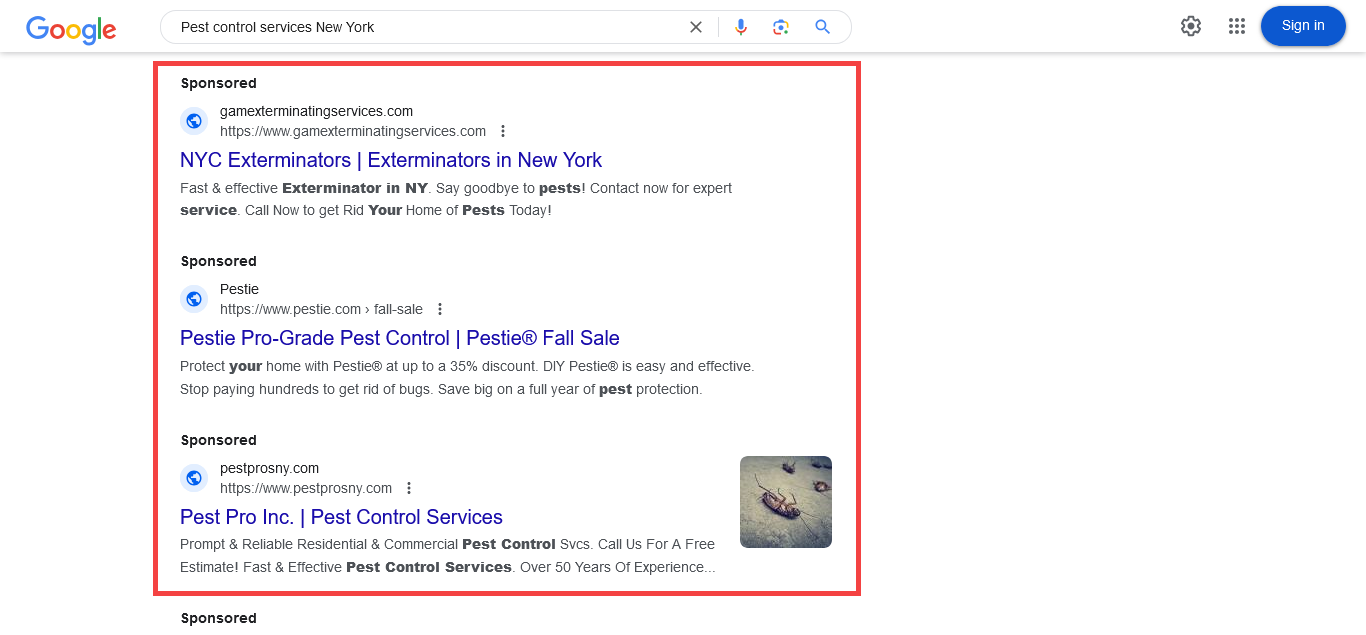Start voice search with microphone icon
The height and width of the screenshot is (635, 1366).
pos(741,27)
